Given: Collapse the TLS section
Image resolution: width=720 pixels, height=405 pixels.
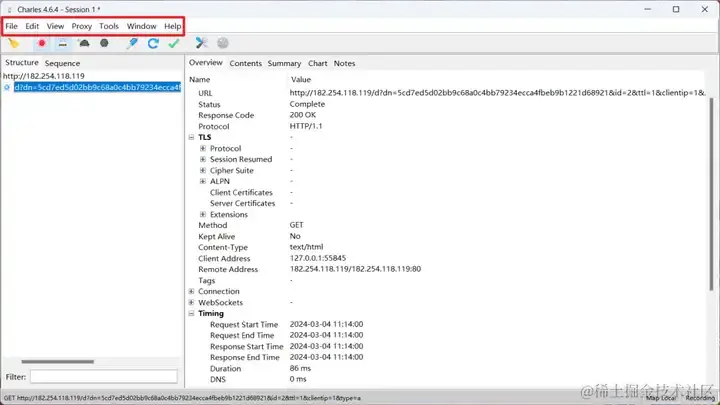Looking at the screenshot, I should [x=191, y=137].
